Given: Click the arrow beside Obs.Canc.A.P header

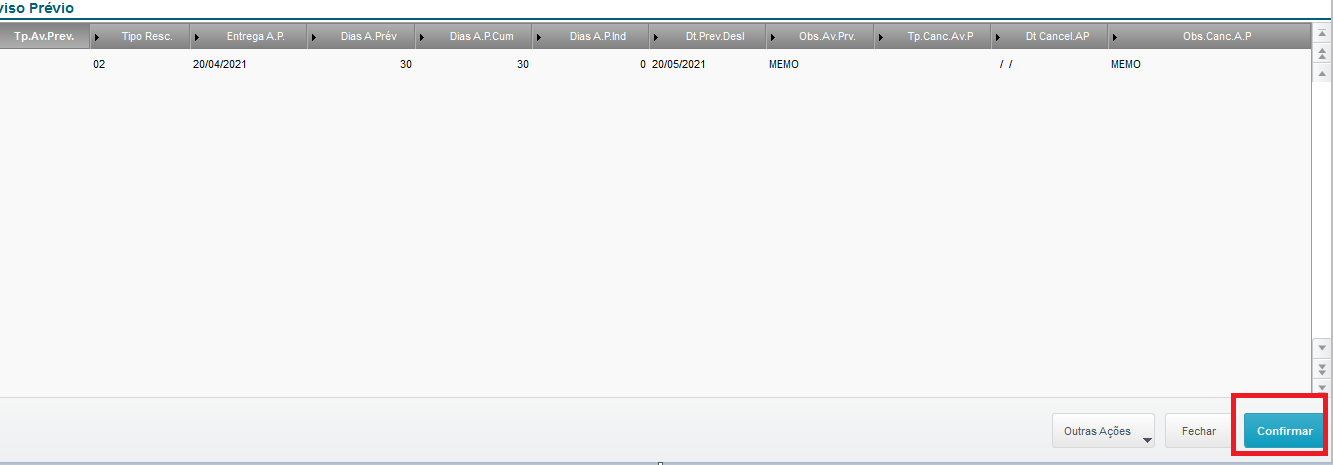Looking at the screenshot, I should coord(1115,37).
